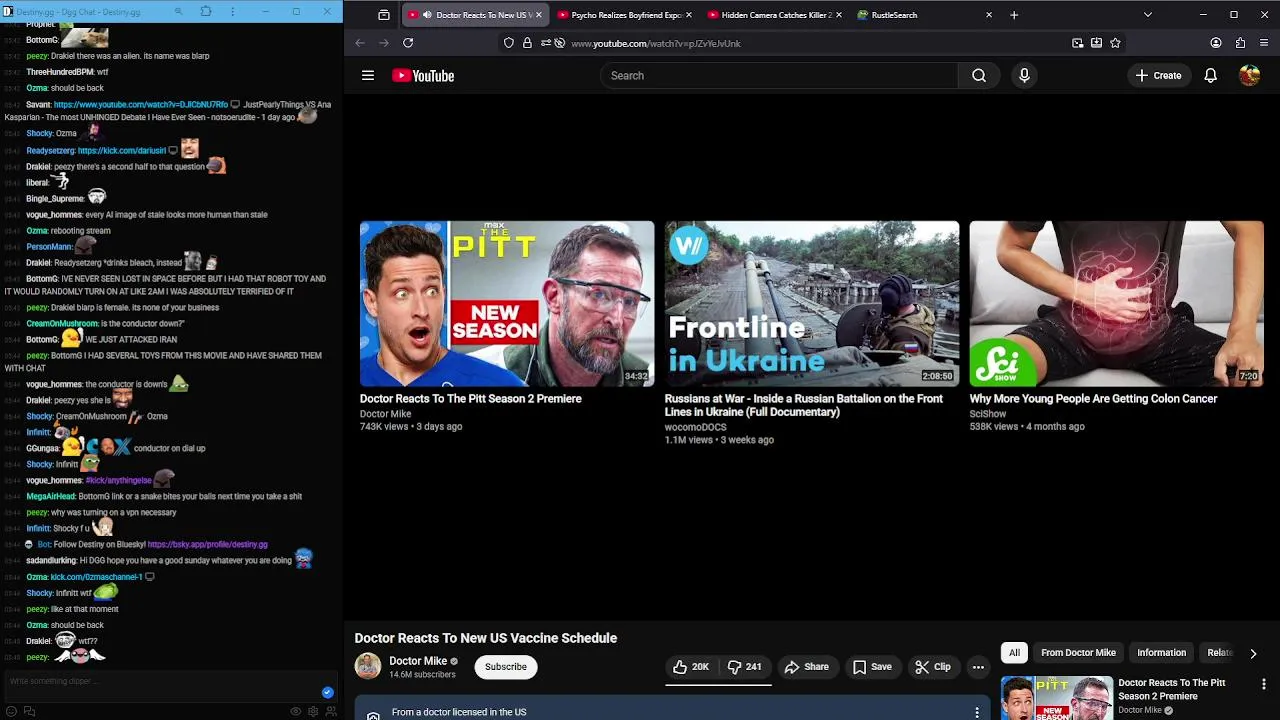This screenshot has width=1280, height=720.
Task: Open the wocomoDOCS channel link
Action: [x=695, y=427]
